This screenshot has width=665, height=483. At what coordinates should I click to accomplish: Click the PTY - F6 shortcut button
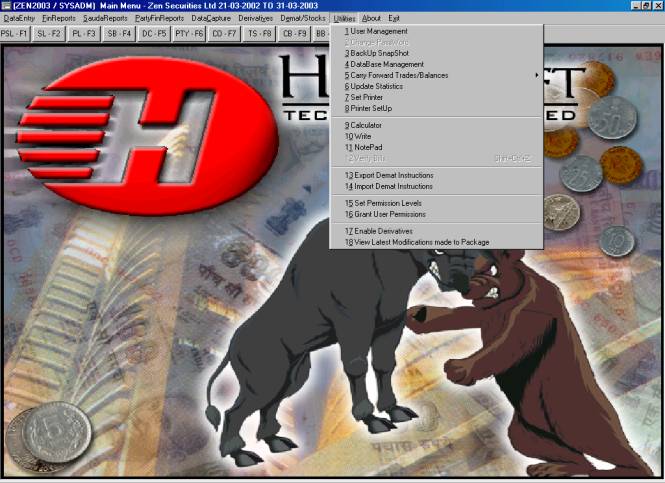pos(189,33)
